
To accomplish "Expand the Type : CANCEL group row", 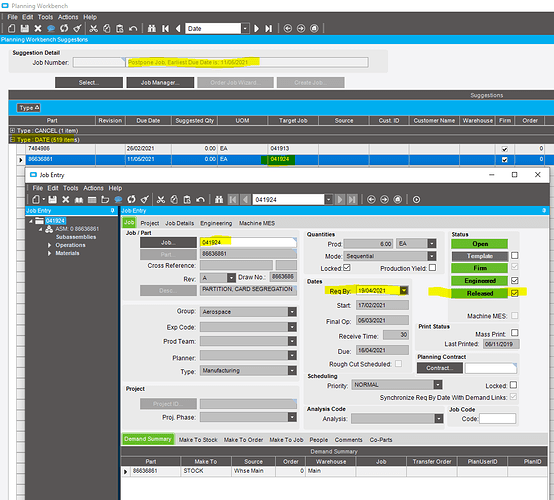I will coord(13,130).
